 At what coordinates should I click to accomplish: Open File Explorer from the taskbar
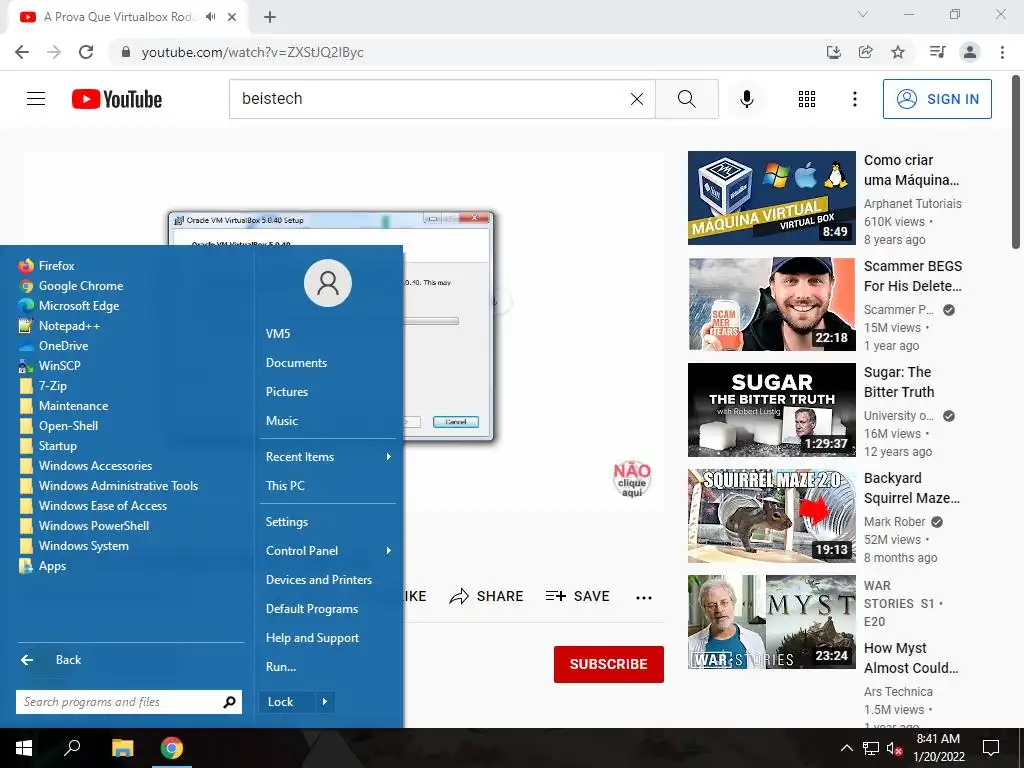(x=122, y=748)
